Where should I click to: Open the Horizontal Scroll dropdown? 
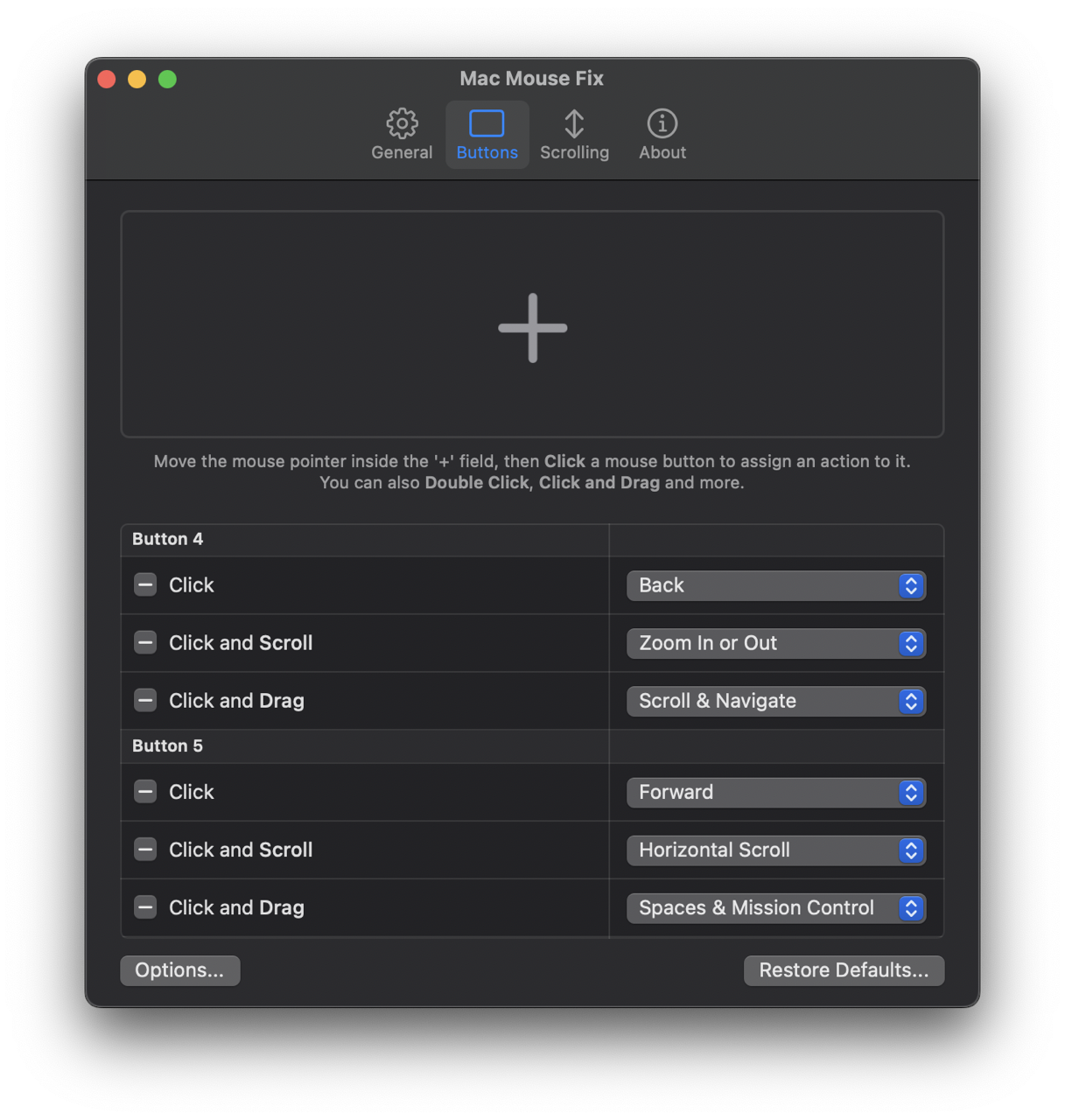point(776,850)
